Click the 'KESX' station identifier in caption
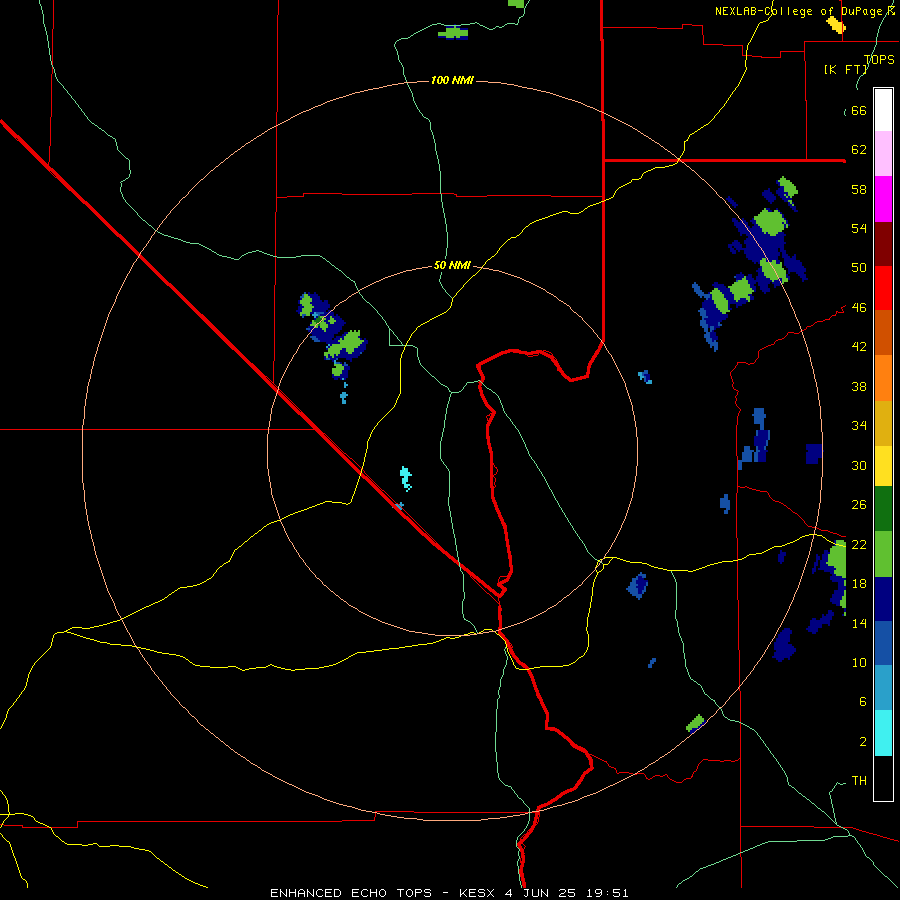Screen dimensions: 900x900 coord(478,893)
